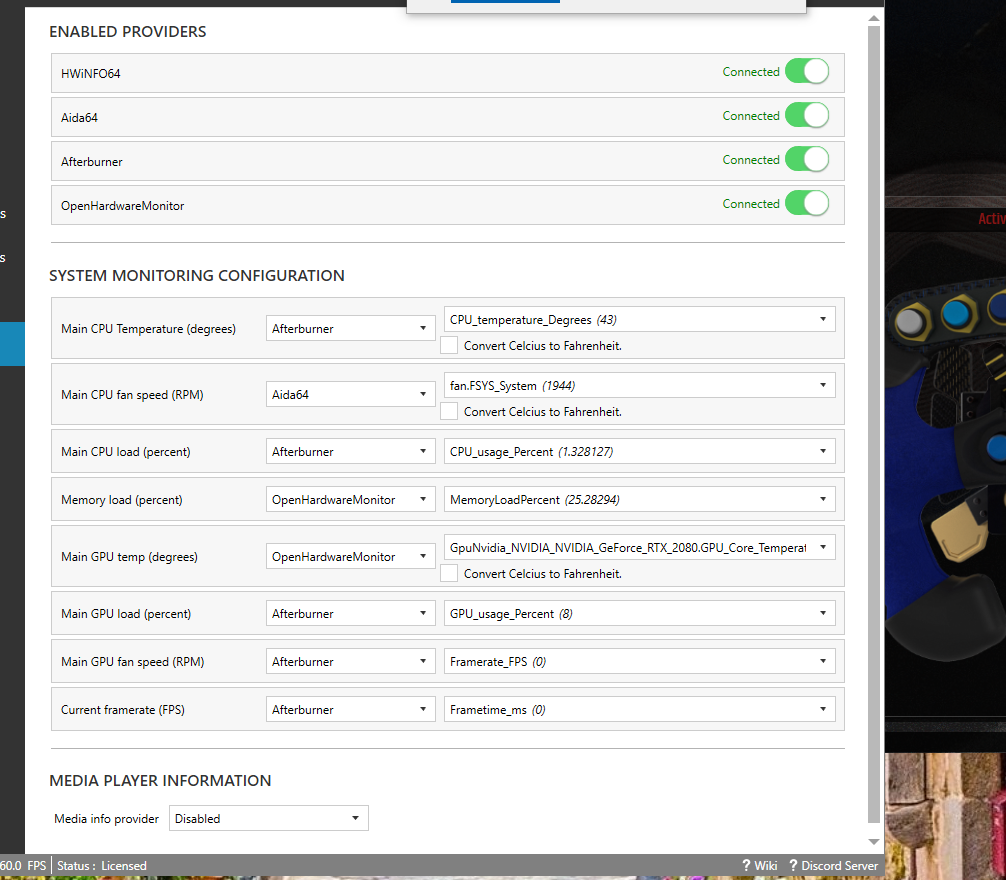Open GpuNvidia GPU_Core_Temperature sensor dropdown
Screen dimensions: 1006x880
(639, 547)
